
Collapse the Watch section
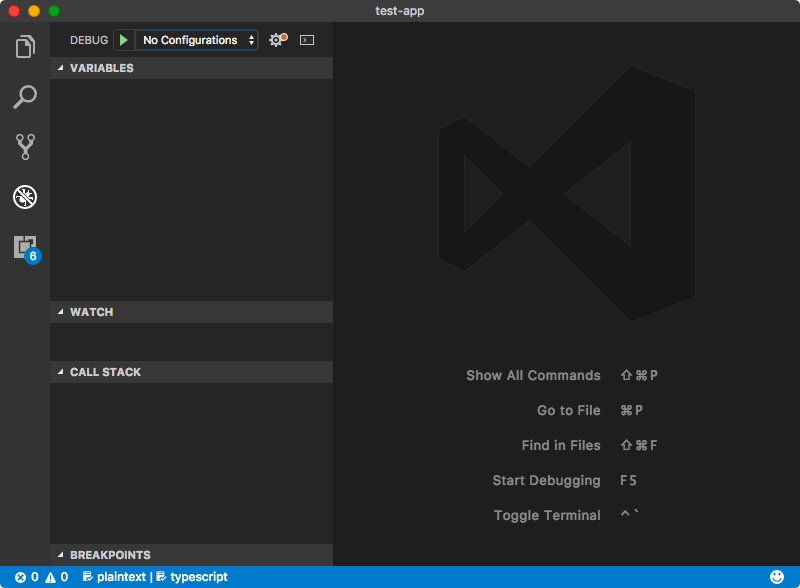(191, 312)
